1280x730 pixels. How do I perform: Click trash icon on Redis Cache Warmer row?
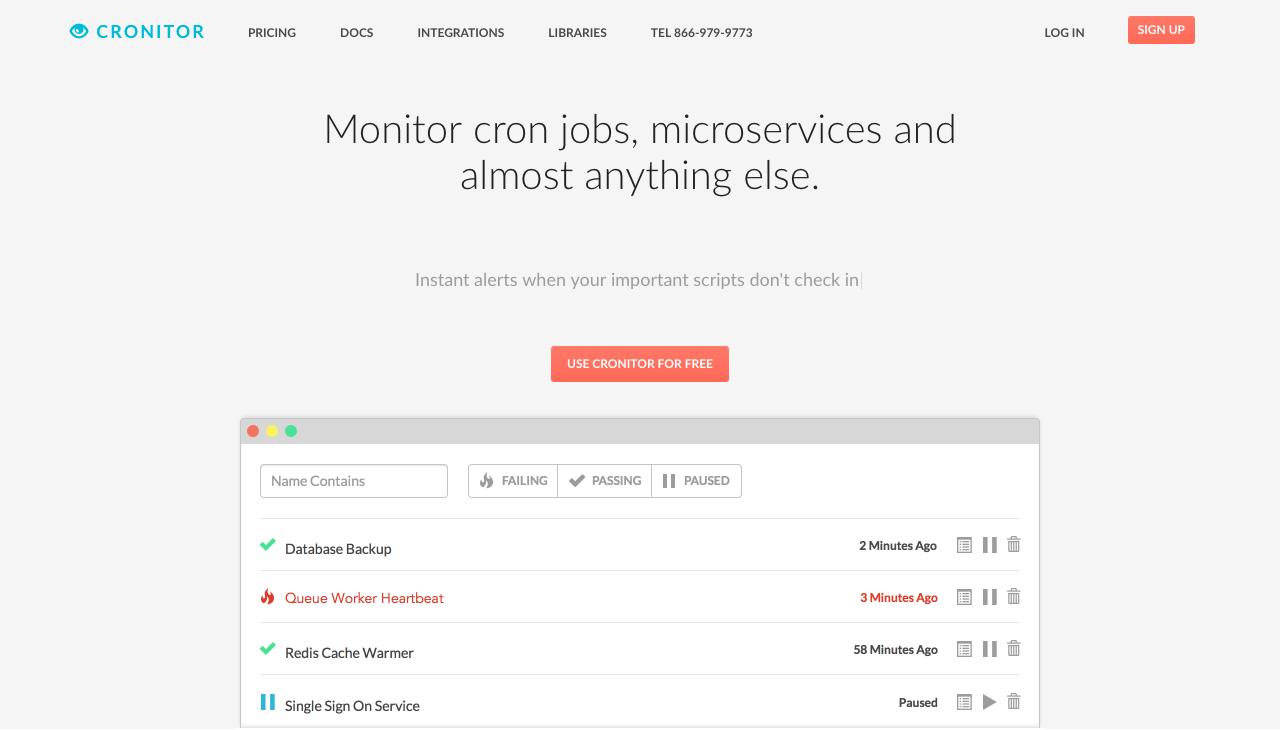click(x=1014, y=649)
